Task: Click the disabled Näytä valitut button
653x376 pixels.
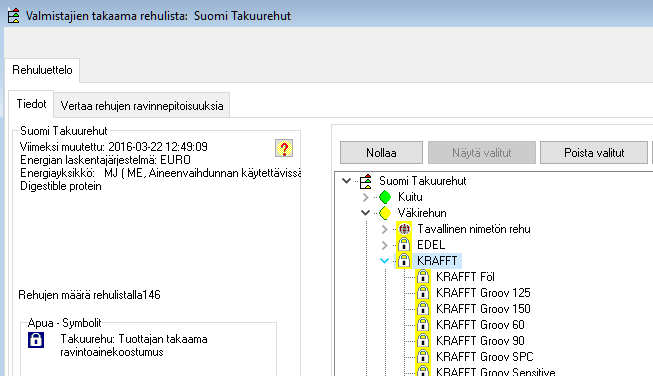Action: pos(481,153)
